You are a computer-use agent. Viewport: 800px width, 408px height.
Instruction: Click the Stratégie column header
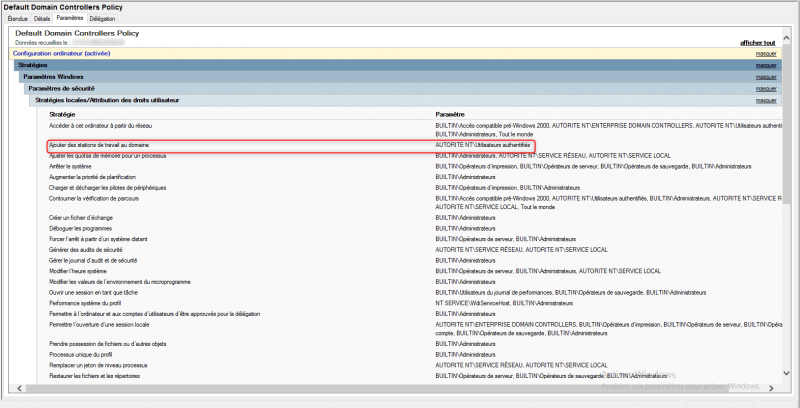[x=61, y=114]
